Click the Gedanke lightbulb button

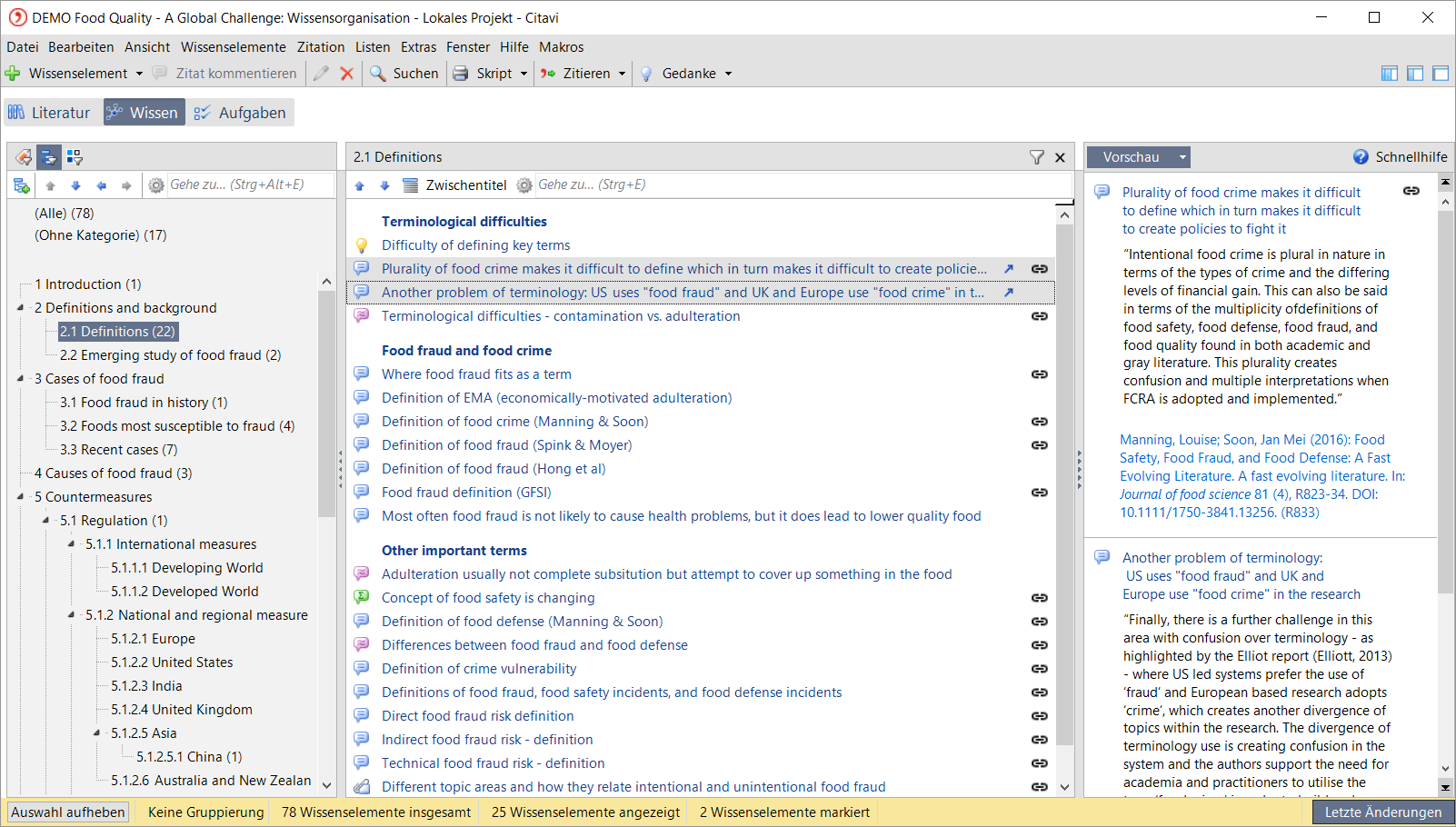tap(678, 74)
